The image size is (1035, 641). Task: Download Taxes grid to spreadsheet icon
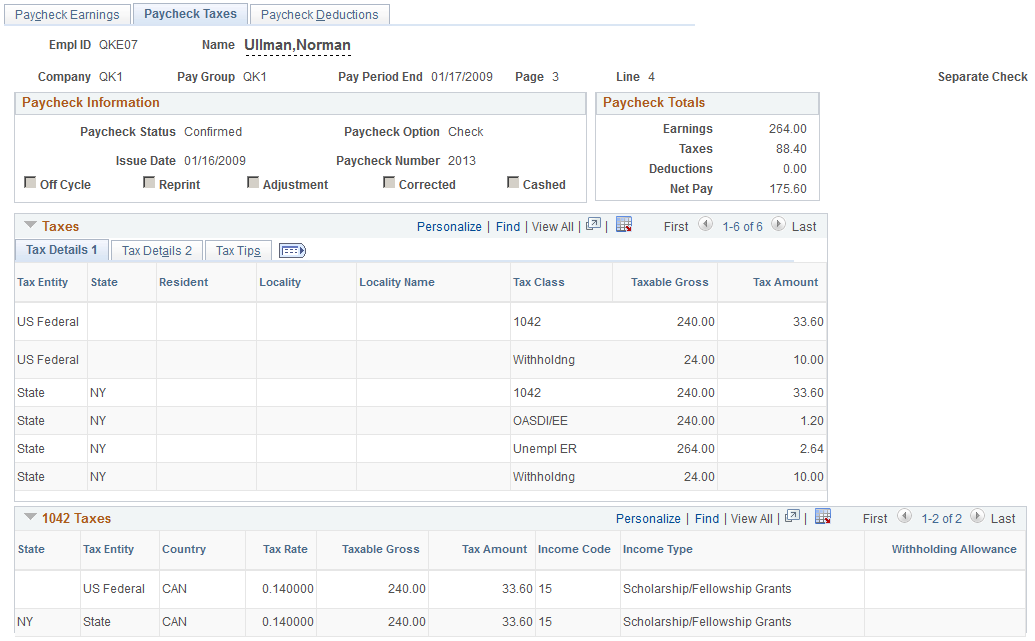tap(624, 224)
